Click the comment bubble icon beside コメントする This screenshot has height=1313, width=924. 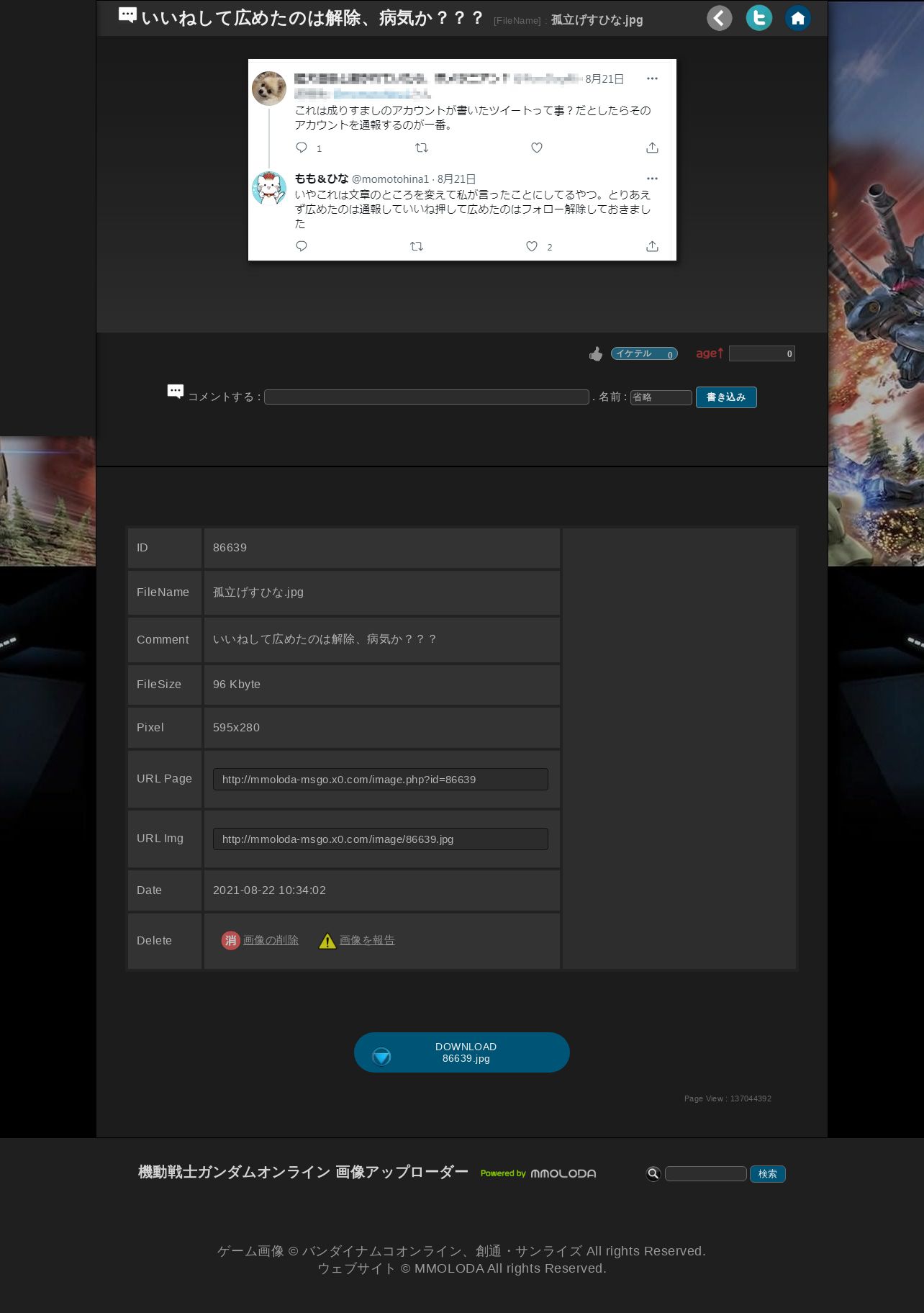(176, 391)
